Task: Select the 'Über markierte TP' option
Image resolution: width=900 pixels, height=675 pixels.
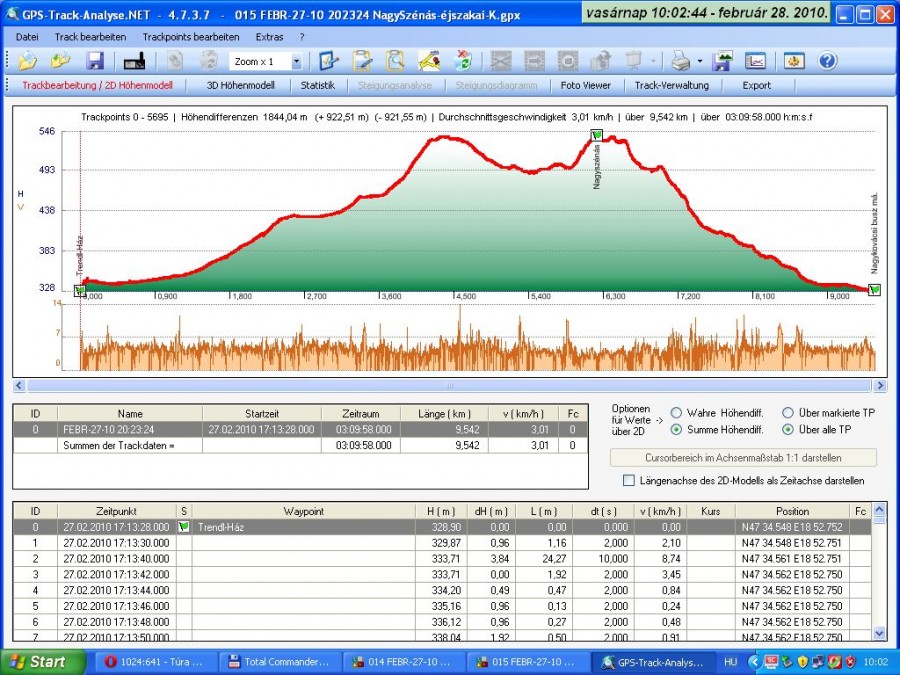Action: pyautogui.click(x=788, y=412)
